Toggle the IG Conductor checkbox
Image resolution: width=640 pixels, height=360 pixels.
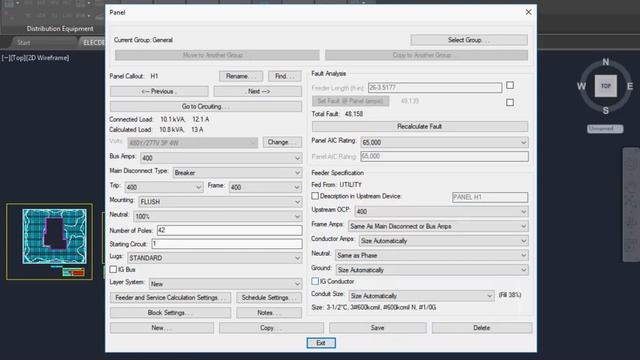tap(315, 281)
